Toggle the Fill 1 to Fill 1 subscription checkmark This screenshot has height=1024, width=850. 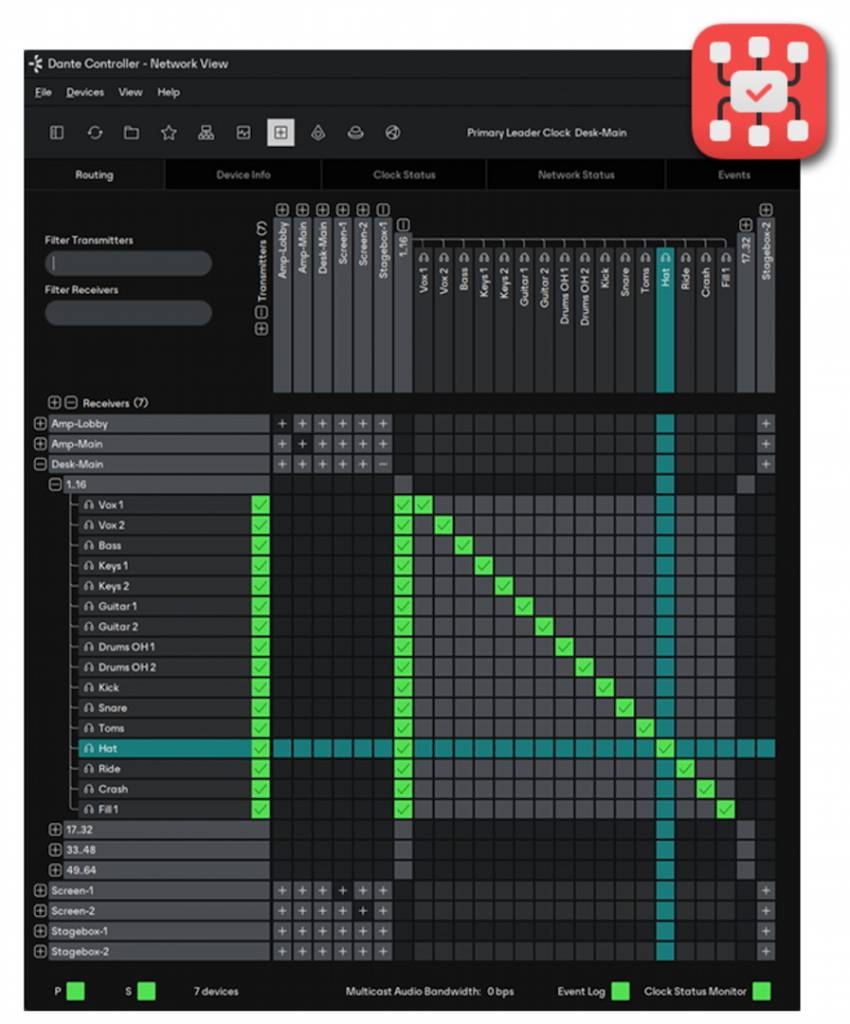(726, 809)
